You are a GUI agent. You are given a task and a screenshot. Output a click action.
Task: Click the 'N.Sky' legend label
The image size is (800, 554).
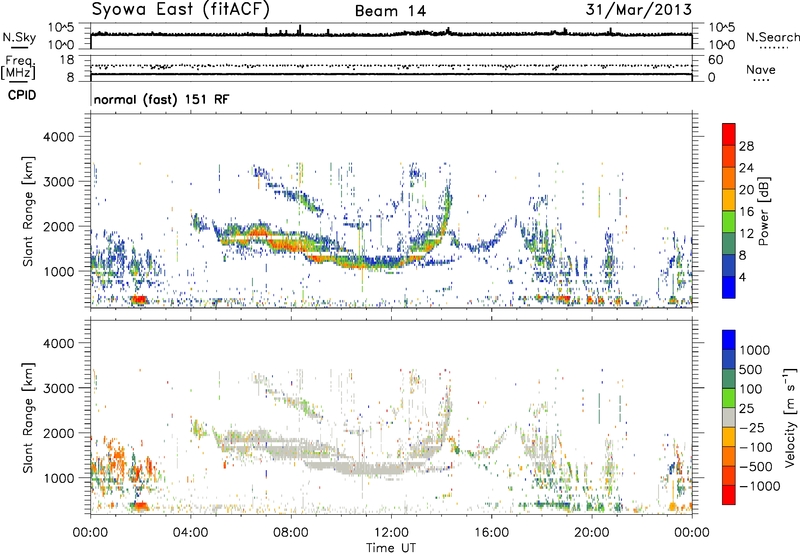click(x=19, y=37)
